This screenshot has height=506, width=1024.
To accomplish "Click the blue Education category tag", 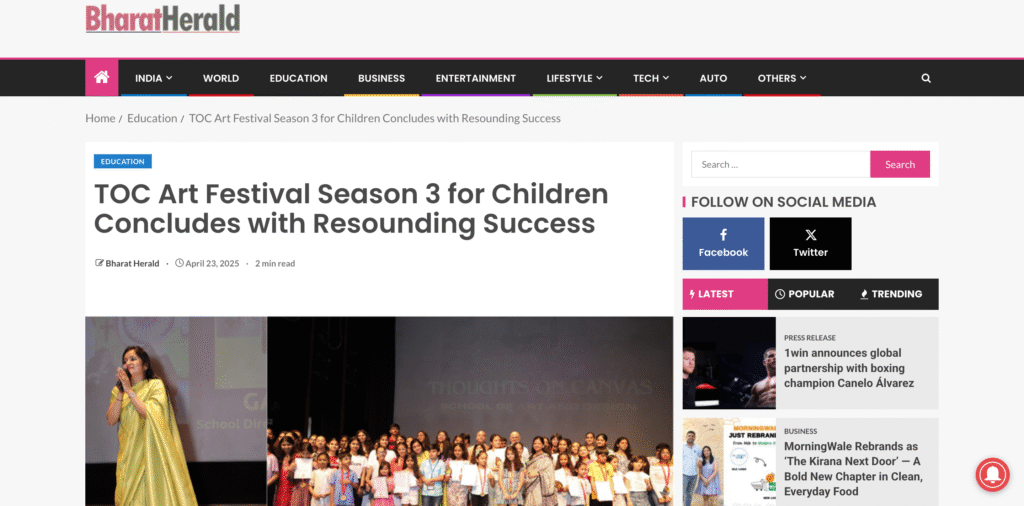I will (x=123, y=161).
